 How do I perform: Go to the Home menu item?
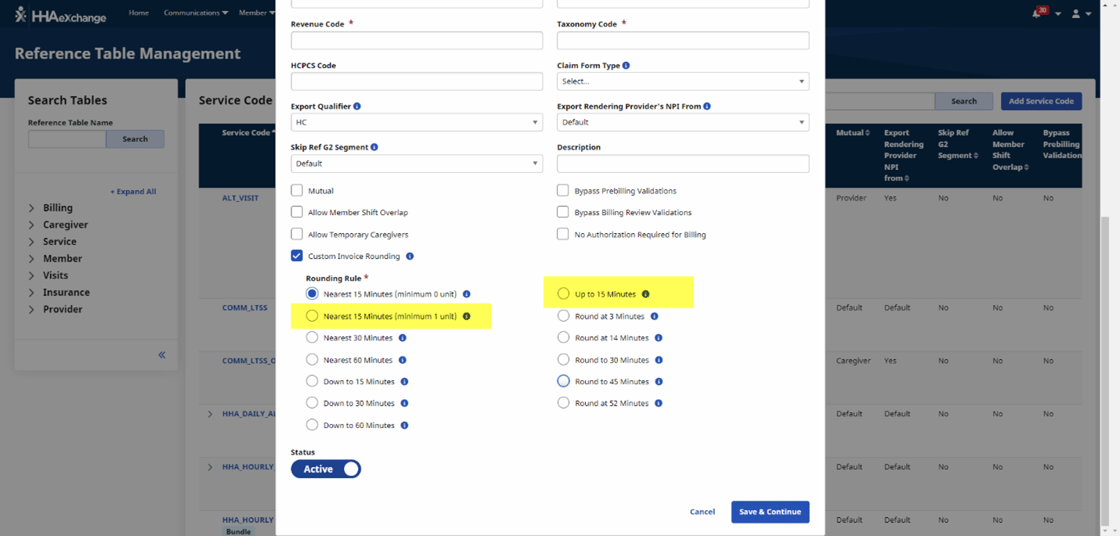(x=139, y=13)
